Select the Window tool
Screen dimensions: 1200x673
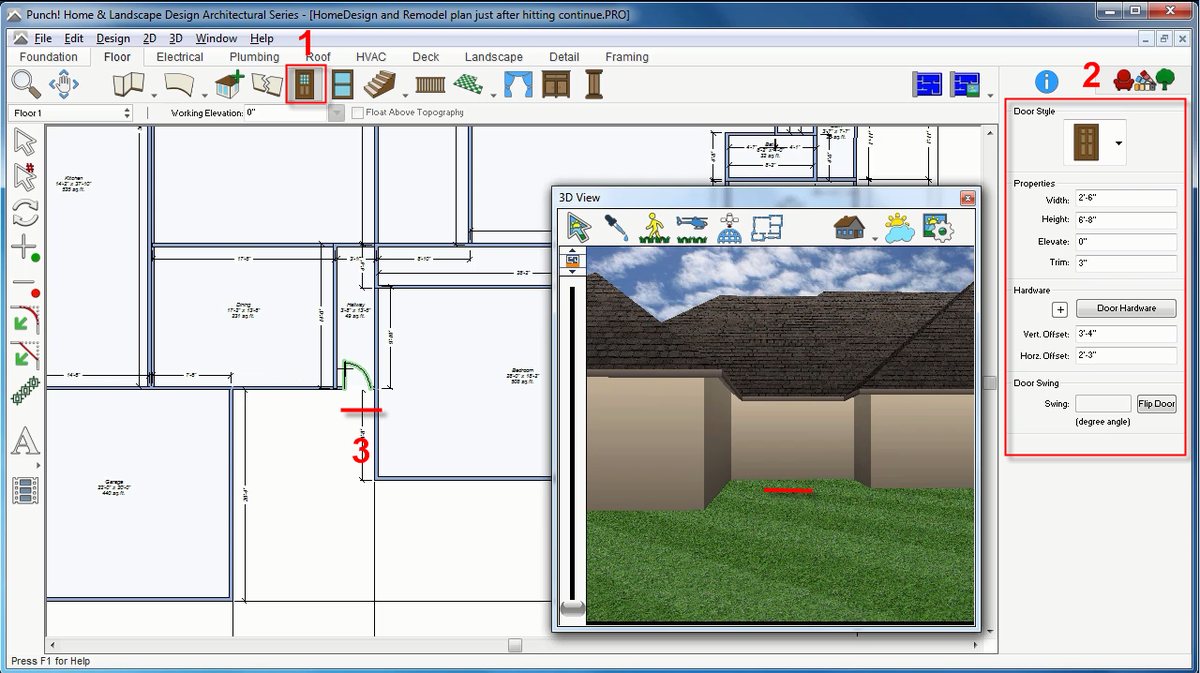(x=343, y=84)
